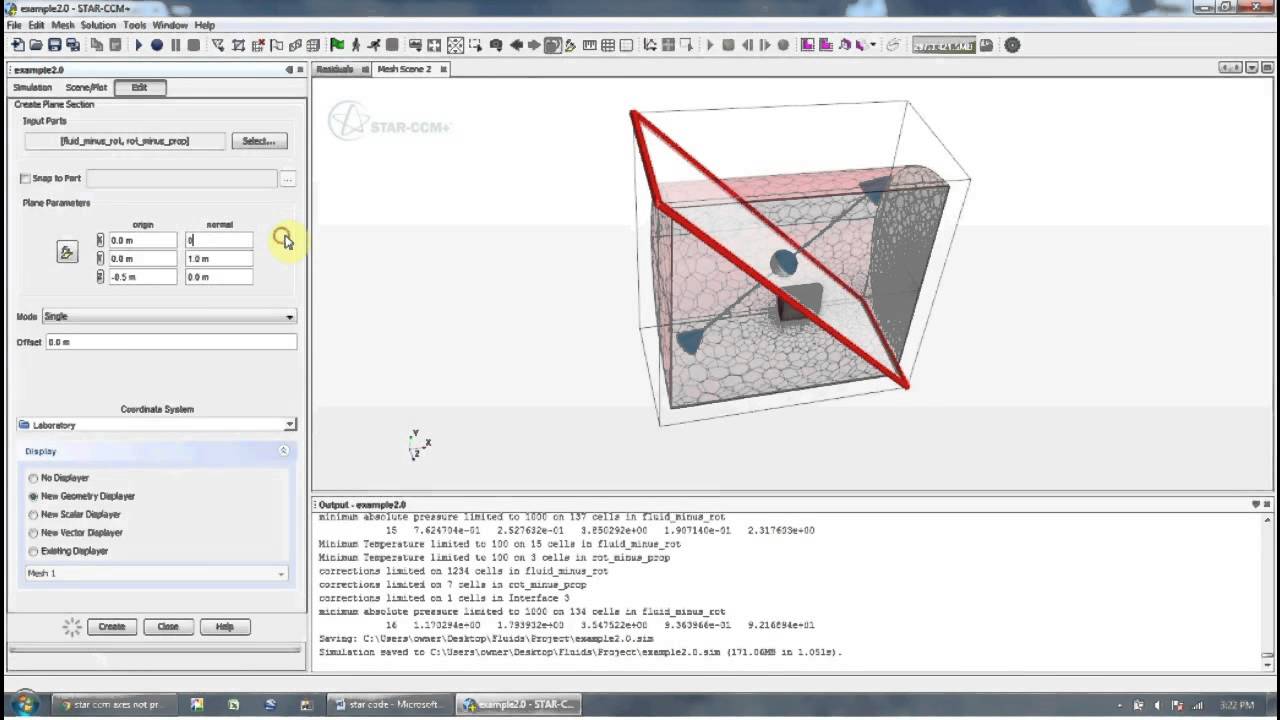
Task: Click the black gear icon in toolbar
Action: point(1012,45)
